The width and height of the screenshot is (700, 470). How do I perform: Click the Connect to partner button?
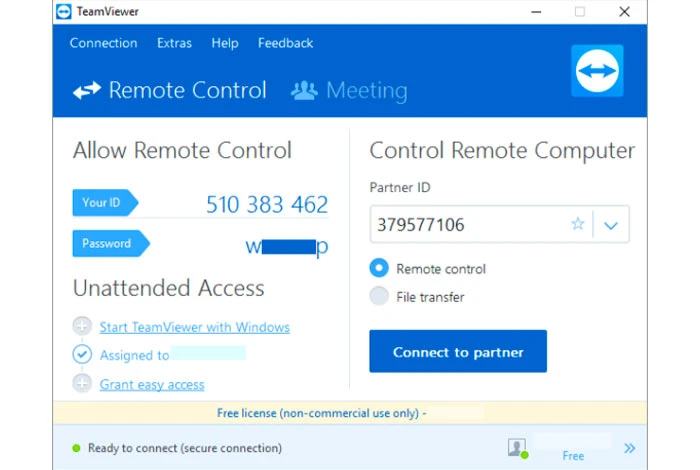point(458,351)
